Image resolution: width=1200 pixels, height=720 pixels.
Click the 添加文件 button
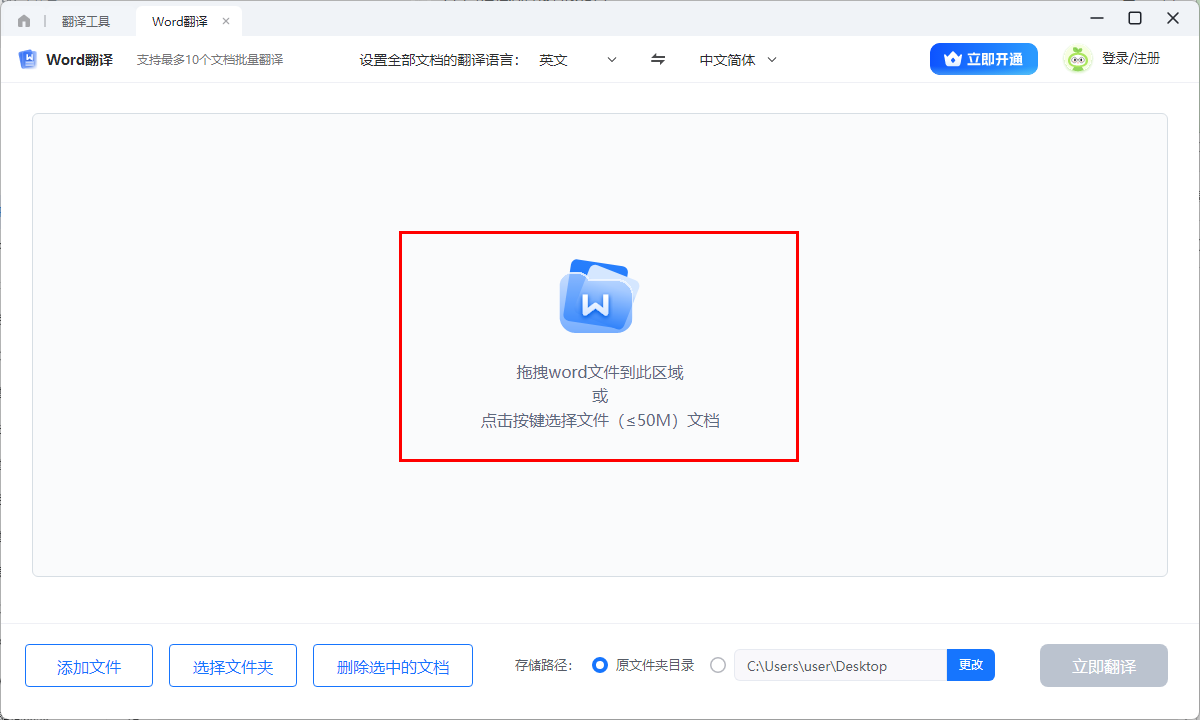(89, 666)
